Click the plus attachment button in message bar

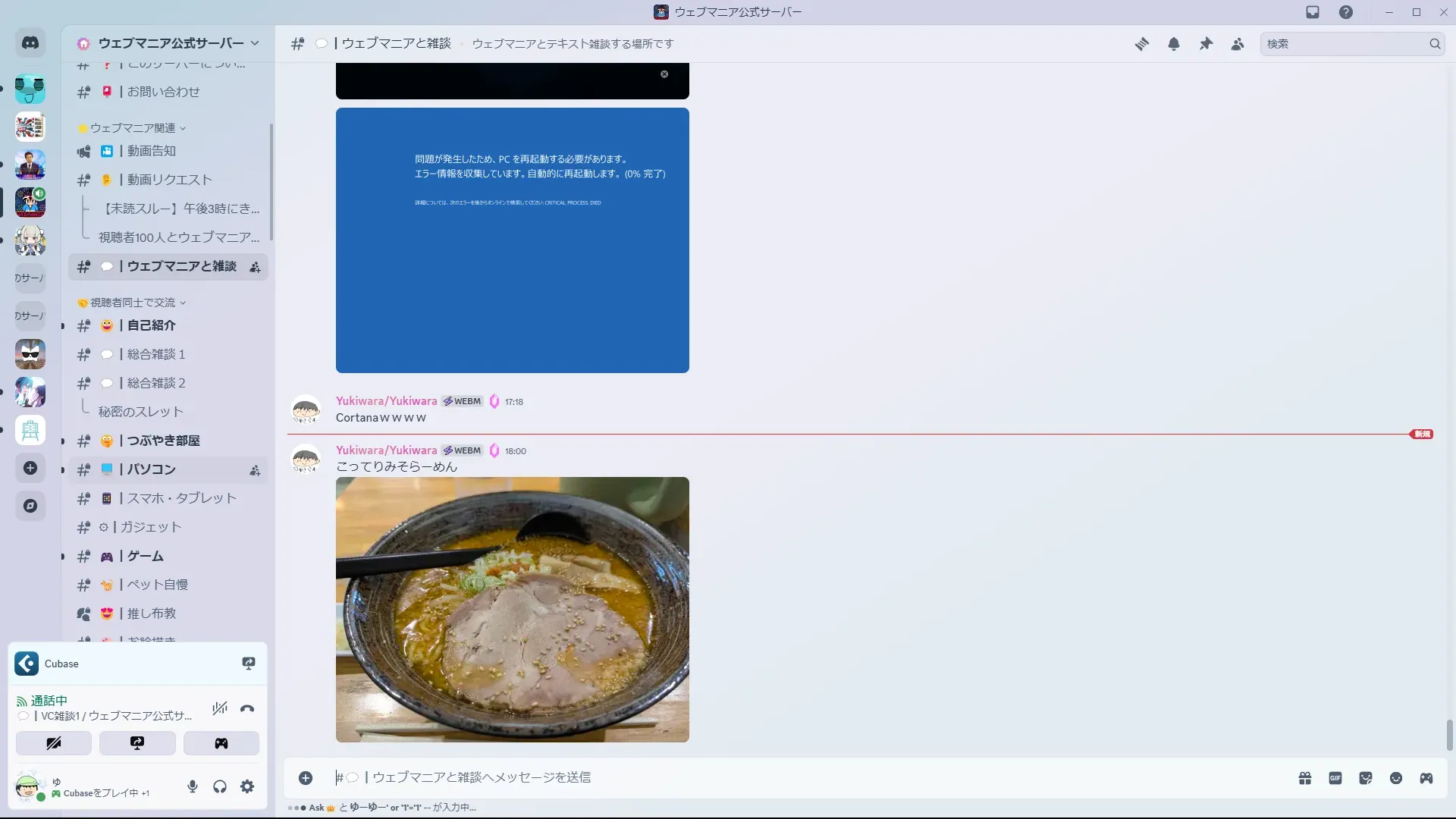click(x=306, y=778)
